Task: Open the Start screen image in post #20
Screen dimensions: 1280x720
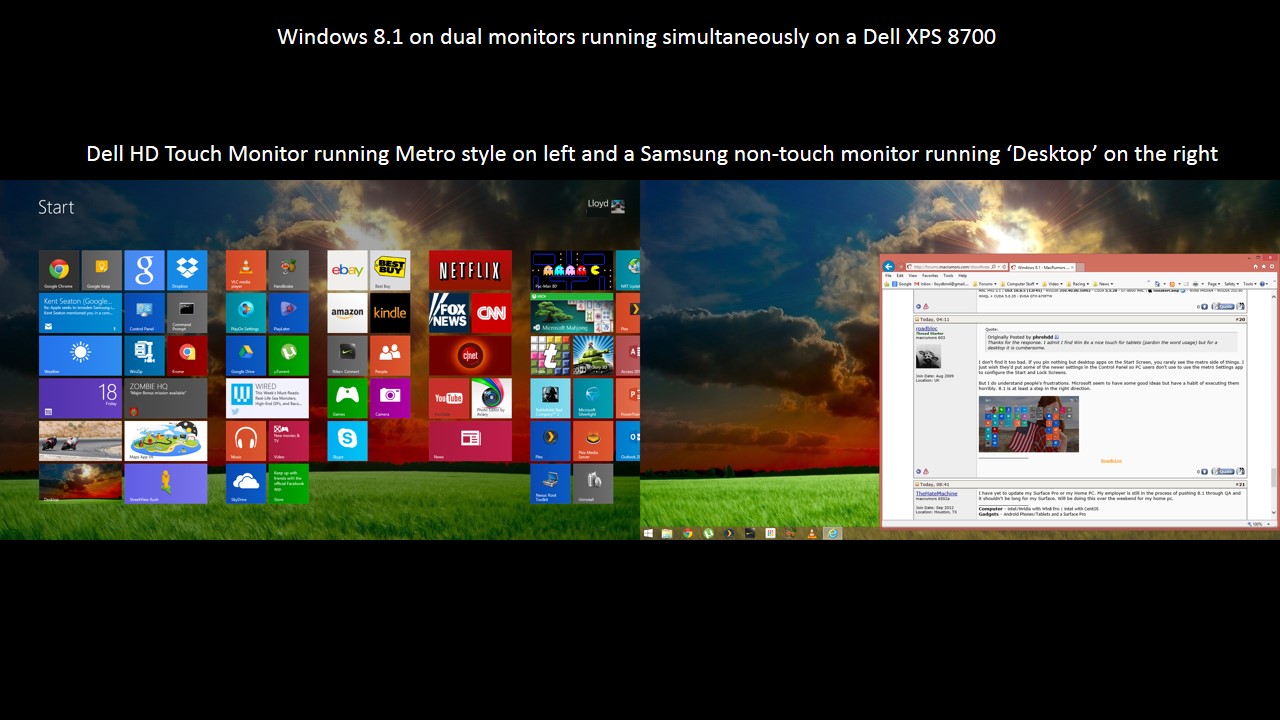Action: pos(1029,424)
